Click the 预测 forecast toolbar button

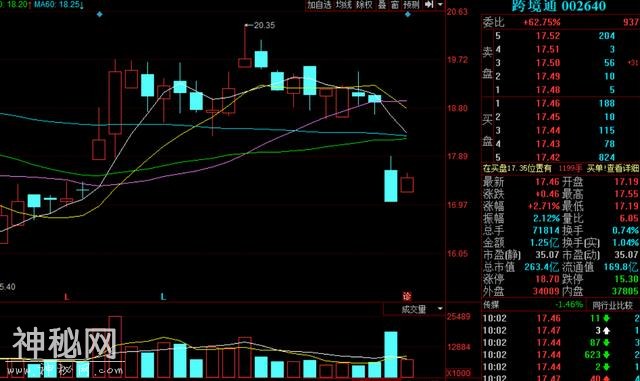pyautogui.click(x=411, y=4)
